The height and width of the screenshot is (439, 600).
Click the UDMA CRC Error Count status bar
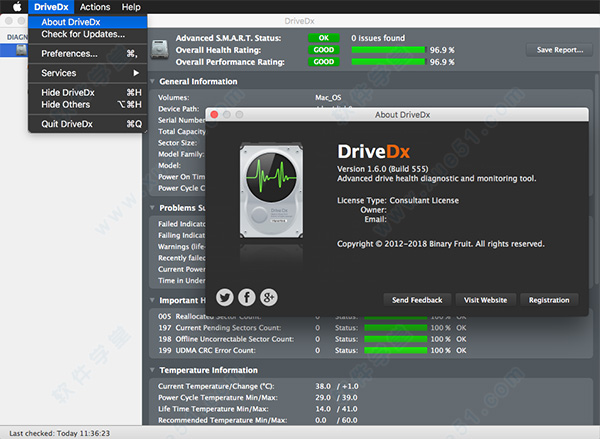[x=396, y=350]
